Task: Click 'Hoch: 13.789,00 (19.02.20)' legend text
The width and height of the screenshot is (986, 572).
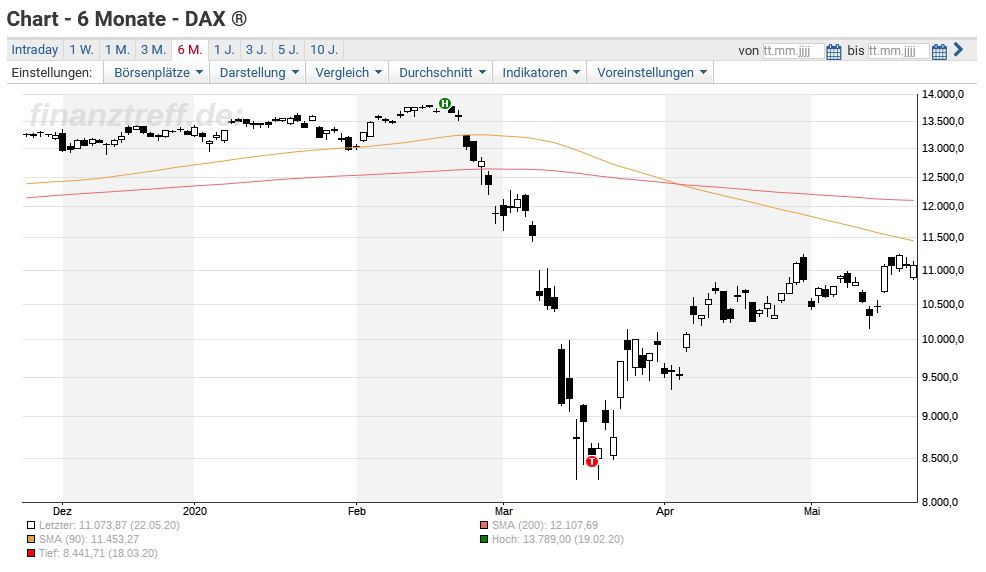Action: point(558,539)
